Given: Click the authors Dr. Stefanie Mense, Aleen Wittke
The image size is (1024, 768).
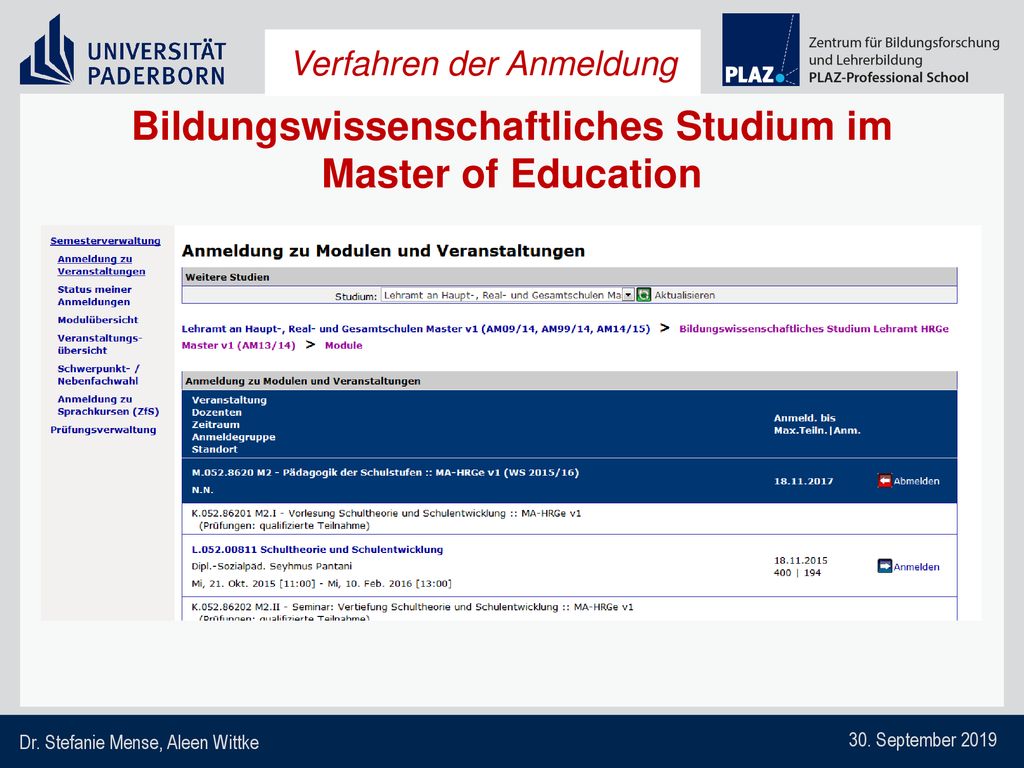Looking at the screenshot, I should 139,743.
